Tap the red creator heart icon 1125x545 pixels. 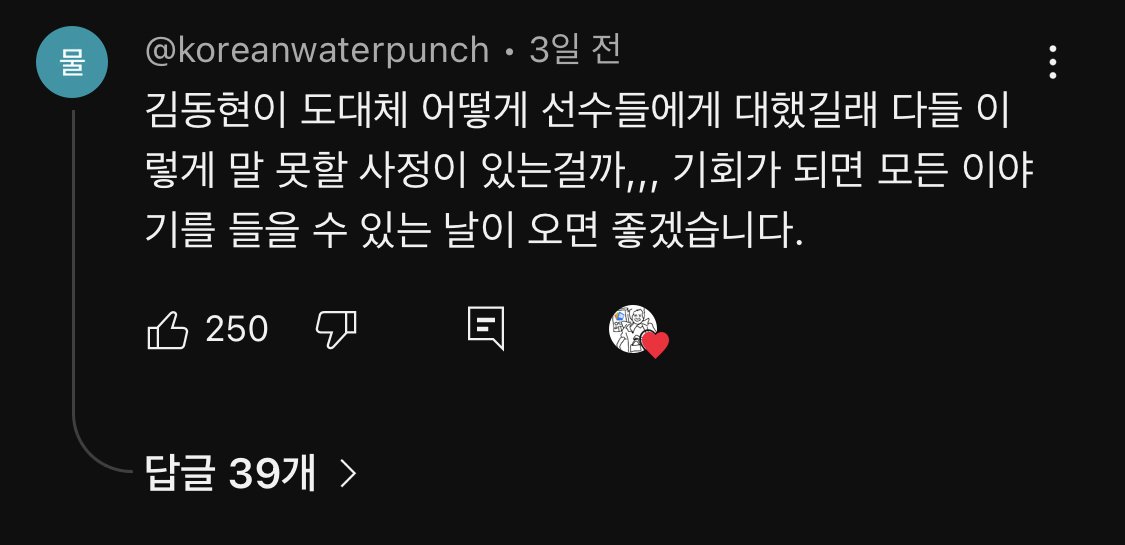[654, 346]
